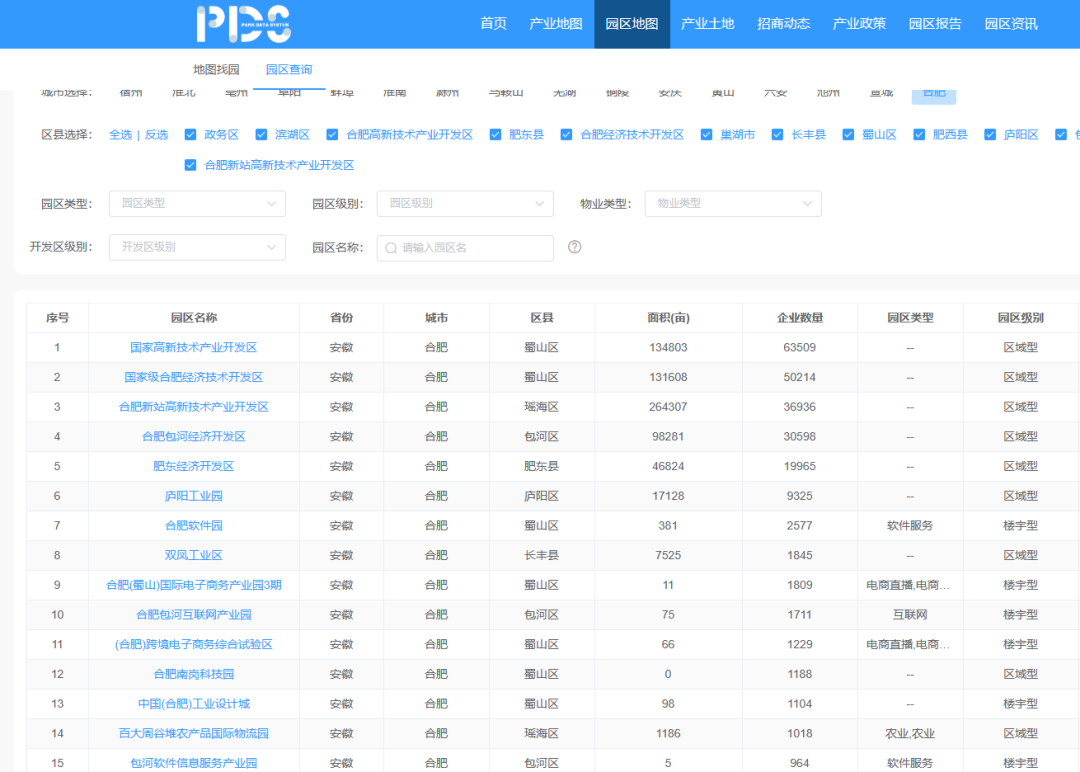The image size is (1080, 772).
Task: Toggle the 巢湖市 checkbox
Action: click(x=707, y=135)
